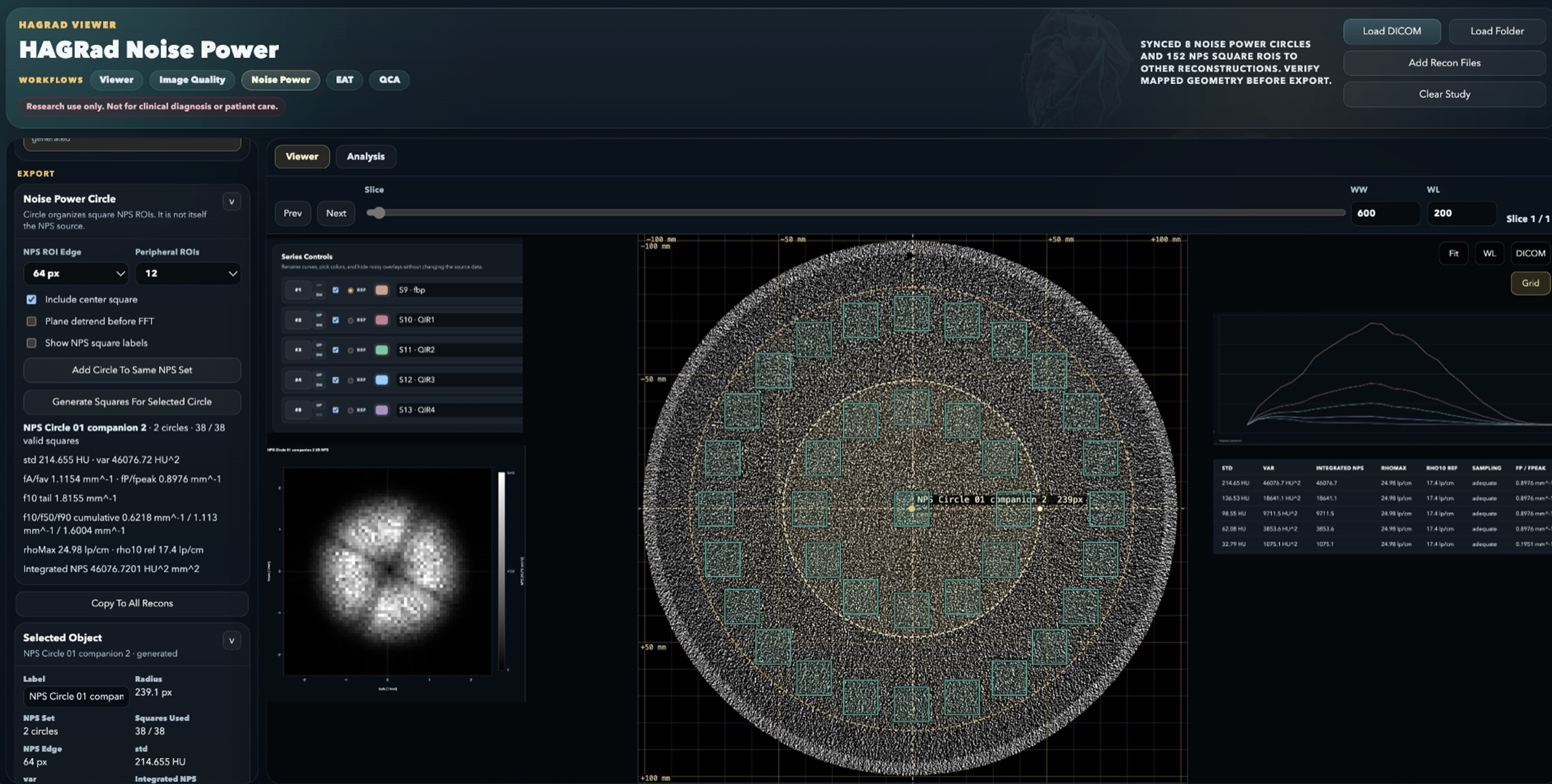Click the #3 order badge for S11 · QIR2
This screenshot has width=1552, height=784.
298,350
